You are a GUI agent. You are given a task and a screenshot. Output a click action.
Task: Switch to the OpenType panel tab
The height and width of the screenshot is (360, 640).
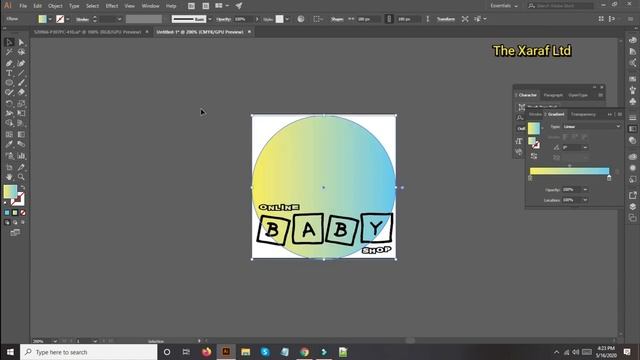pos(578,95)
